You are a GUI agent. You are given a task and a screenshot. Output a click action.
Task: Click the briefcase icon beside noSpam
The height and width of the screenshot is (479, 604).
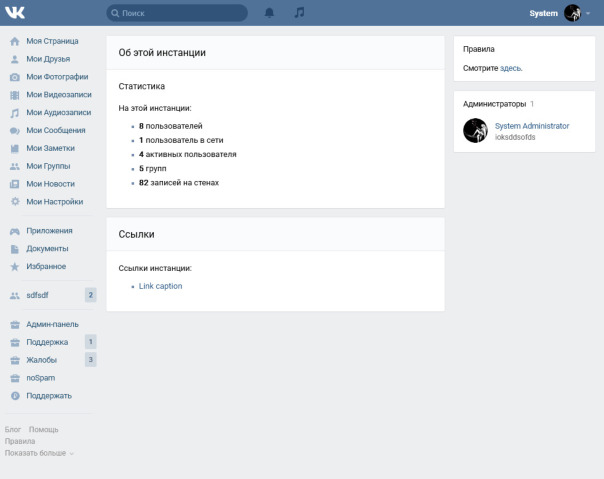click(15, 378)
